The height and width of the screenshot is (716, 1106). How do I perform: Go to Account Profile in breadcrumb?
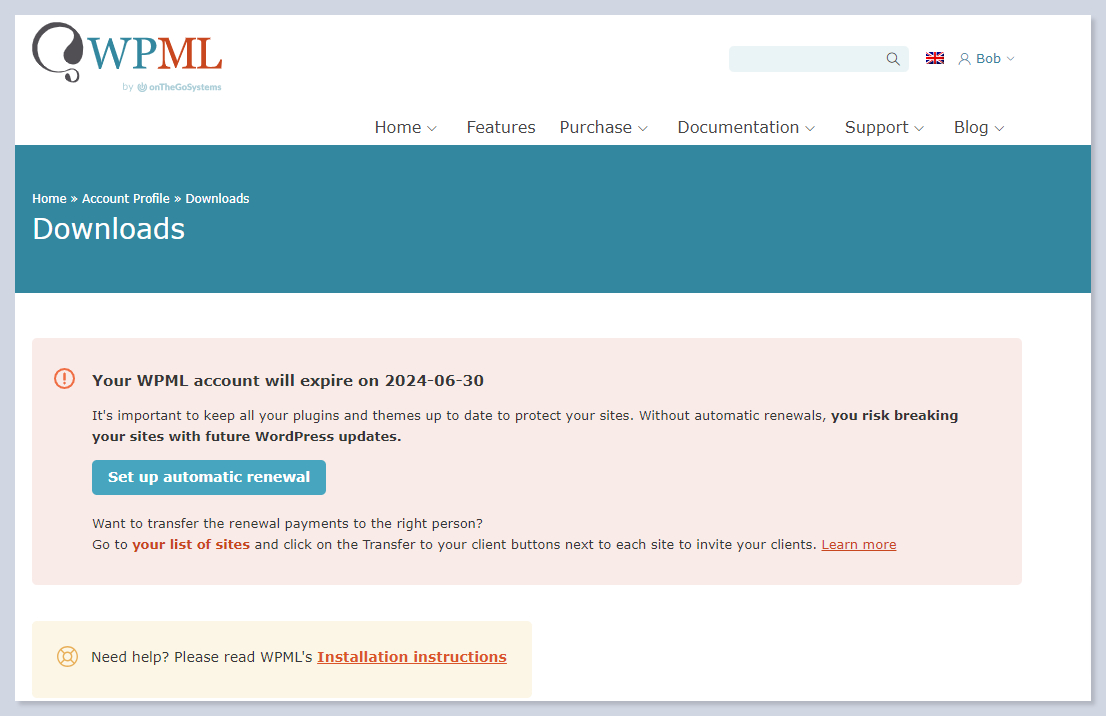pyautogui.click(x=126, y=199)
